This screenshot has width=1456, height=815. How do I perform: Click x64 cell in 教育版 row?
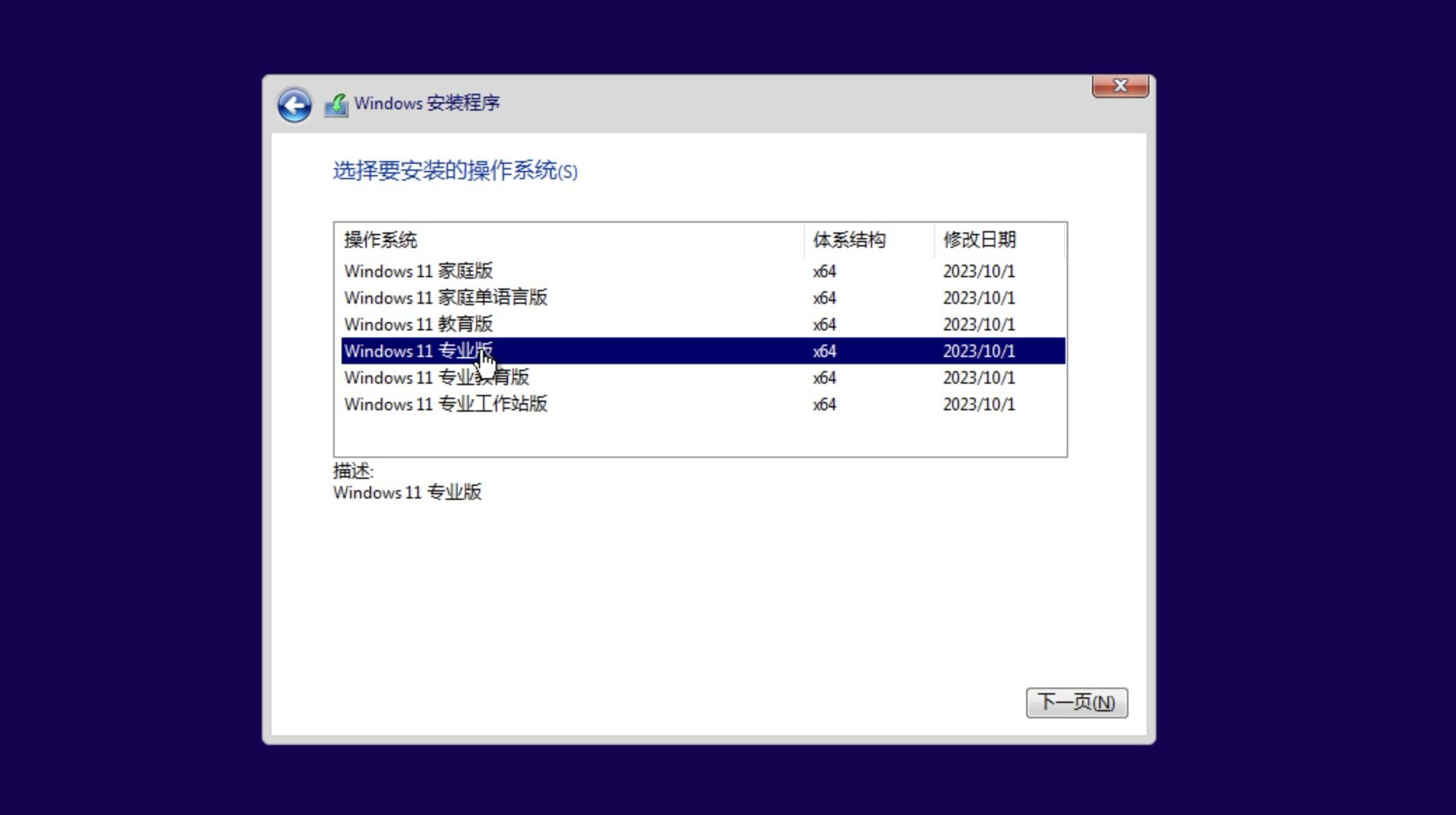pyautogui.click(x=825, y=325)
